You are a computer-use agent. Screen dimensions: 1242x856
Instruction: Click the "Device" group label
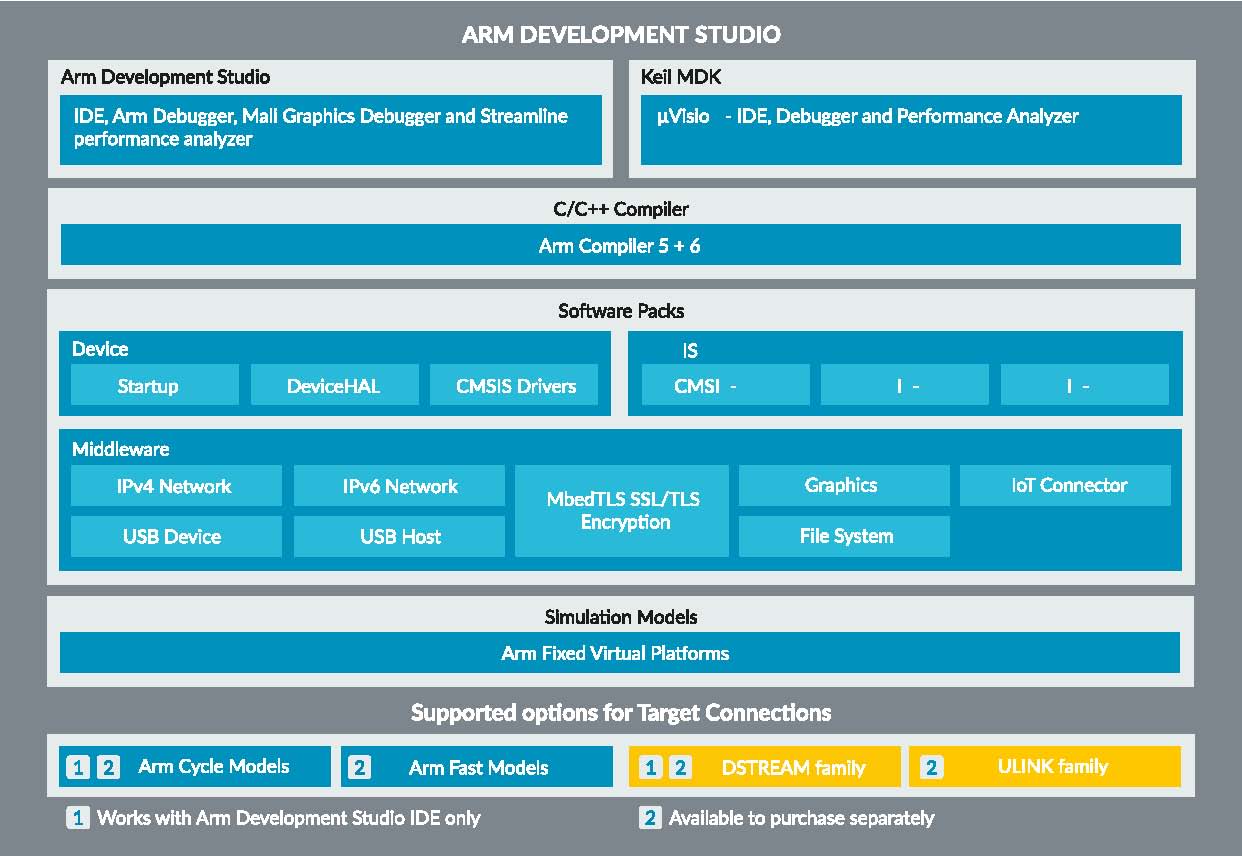[x=100, y=349]
